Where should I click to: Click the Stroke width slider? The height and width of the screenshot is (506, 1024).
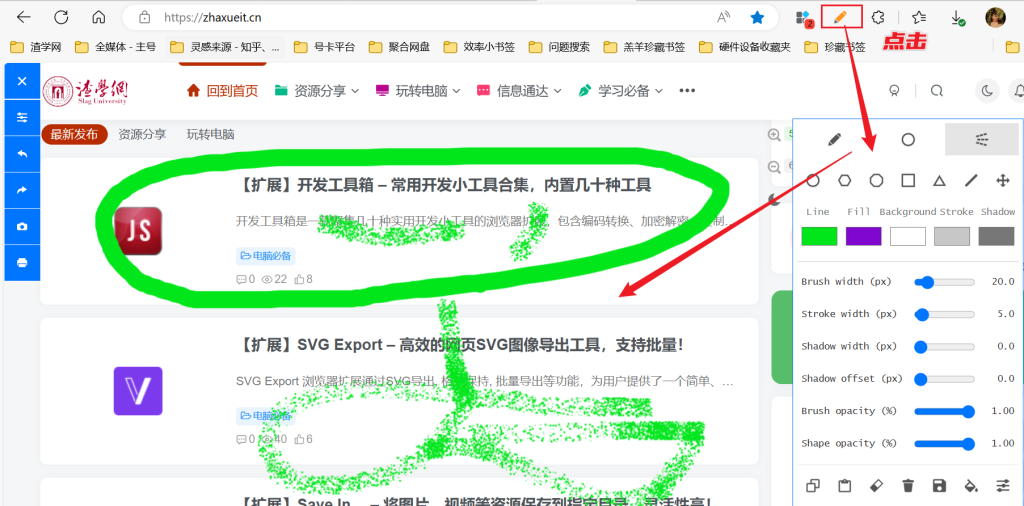tap(944, 315)
